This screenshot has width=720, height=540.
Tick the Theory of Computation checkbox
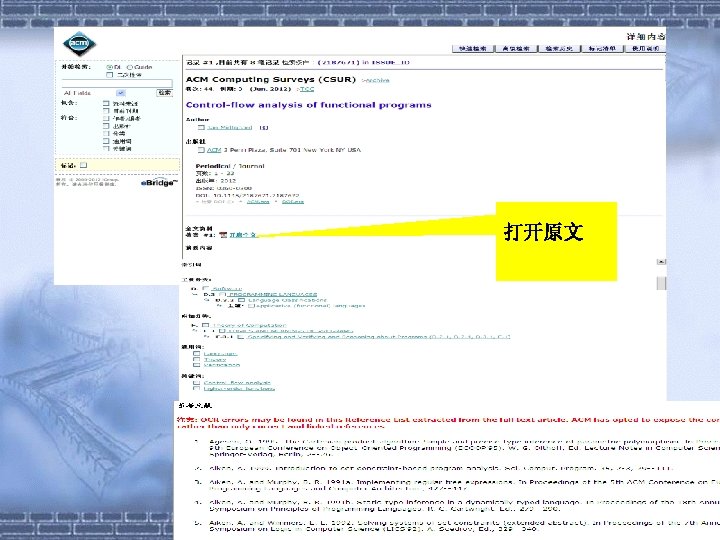206,325
